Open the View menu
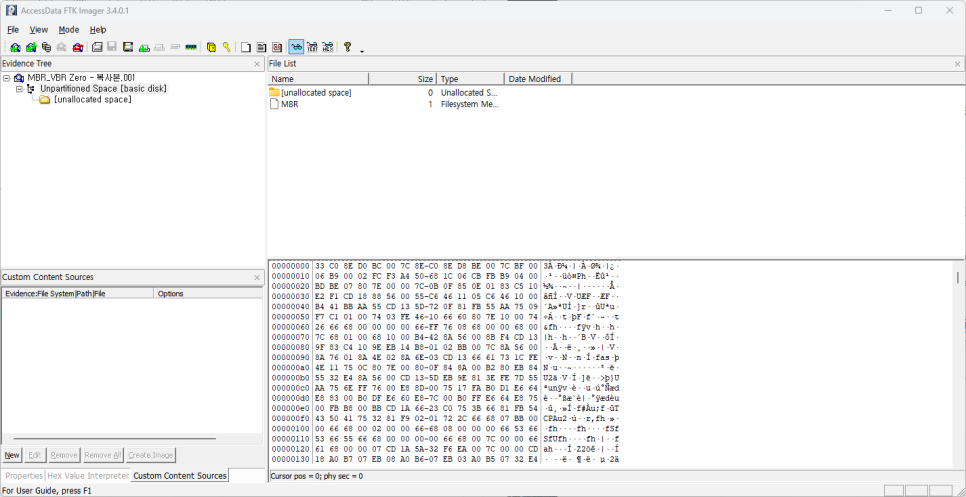 pos(39,30)
